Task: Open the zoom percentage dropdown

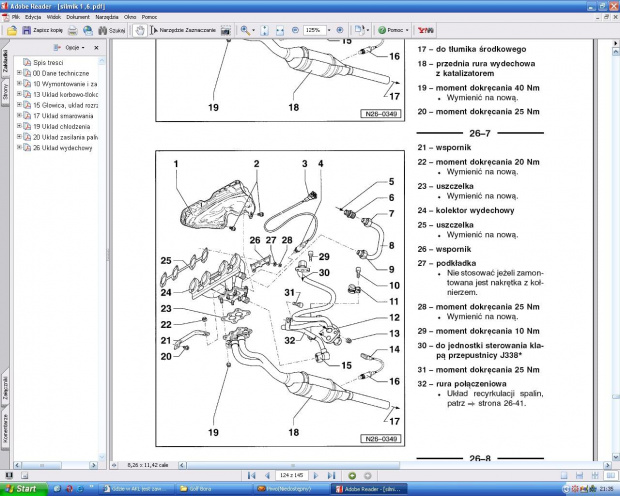Action: 329,30
